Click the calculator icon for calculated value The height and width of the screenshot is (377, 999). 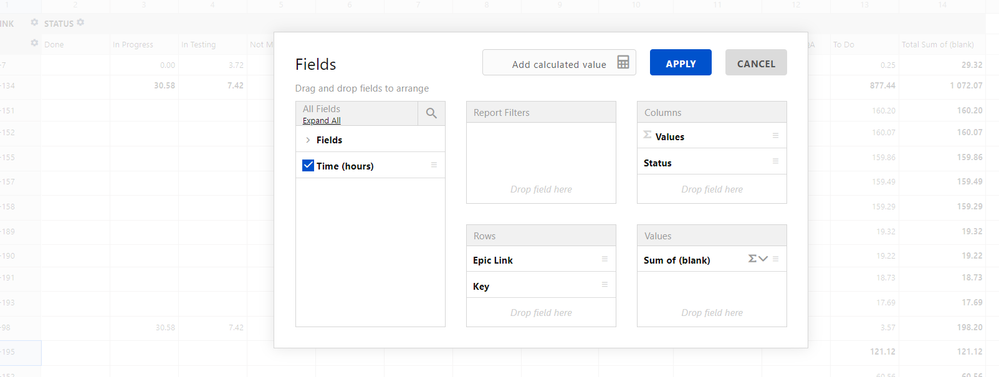tap(623, 62)
